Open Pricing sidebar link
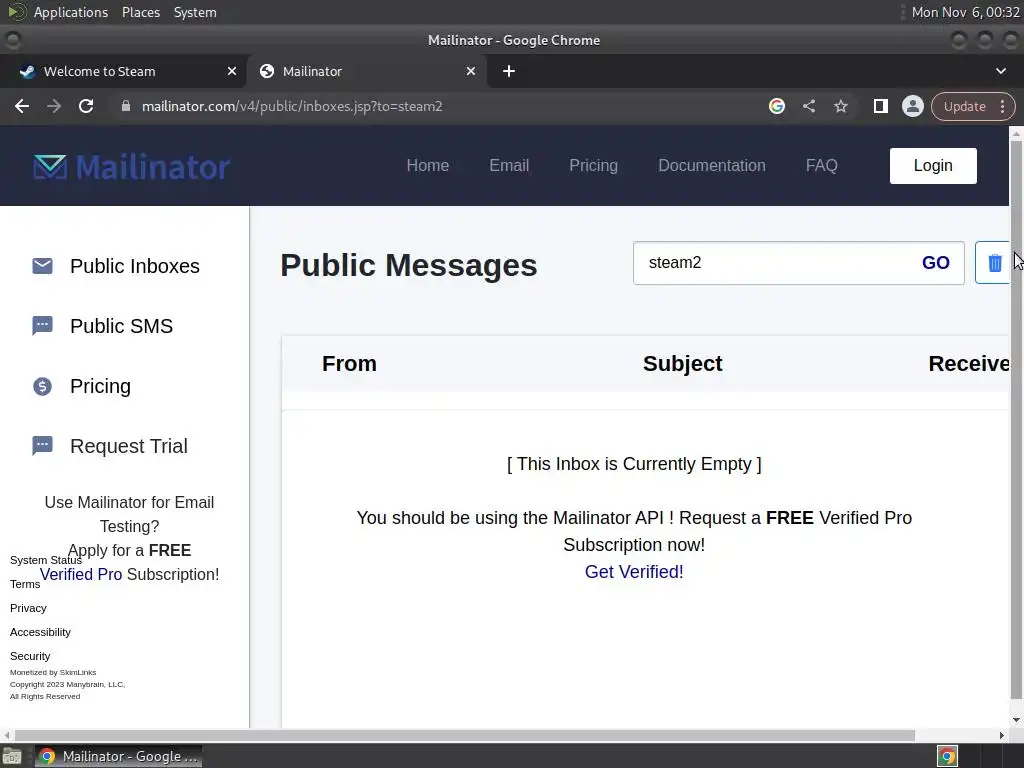This screenshot has width=1024, height=768. coord(101,386)
